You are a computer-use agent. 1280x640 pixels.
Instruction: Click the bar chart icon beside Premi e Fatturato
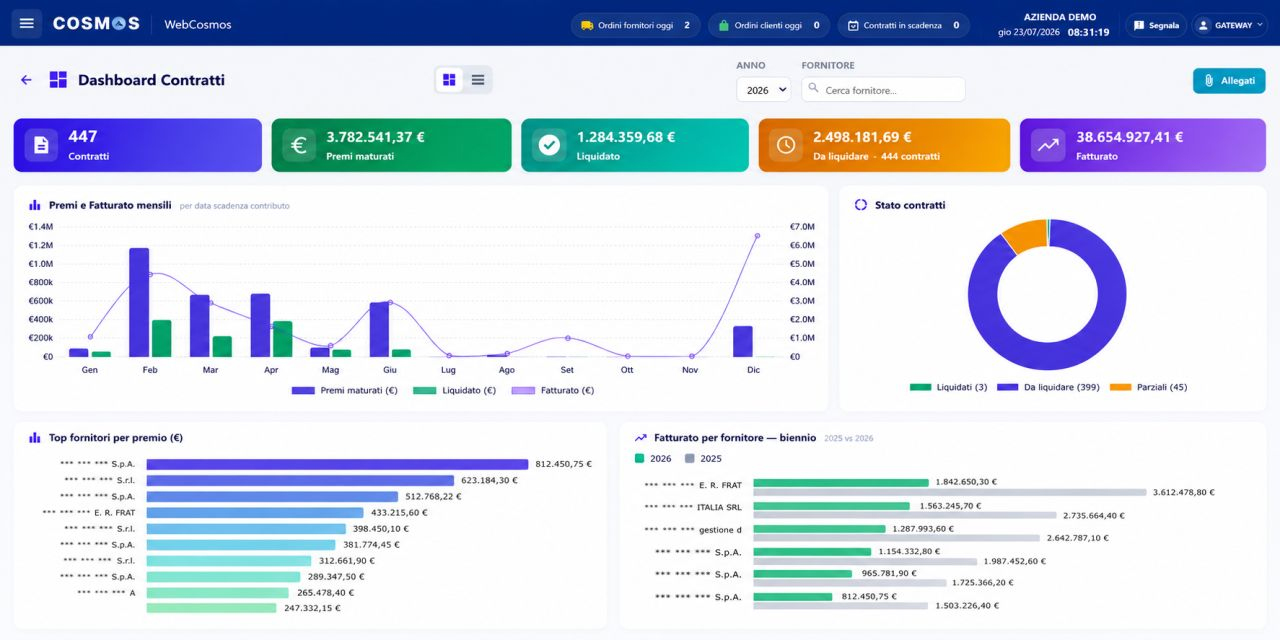(35, 205)
